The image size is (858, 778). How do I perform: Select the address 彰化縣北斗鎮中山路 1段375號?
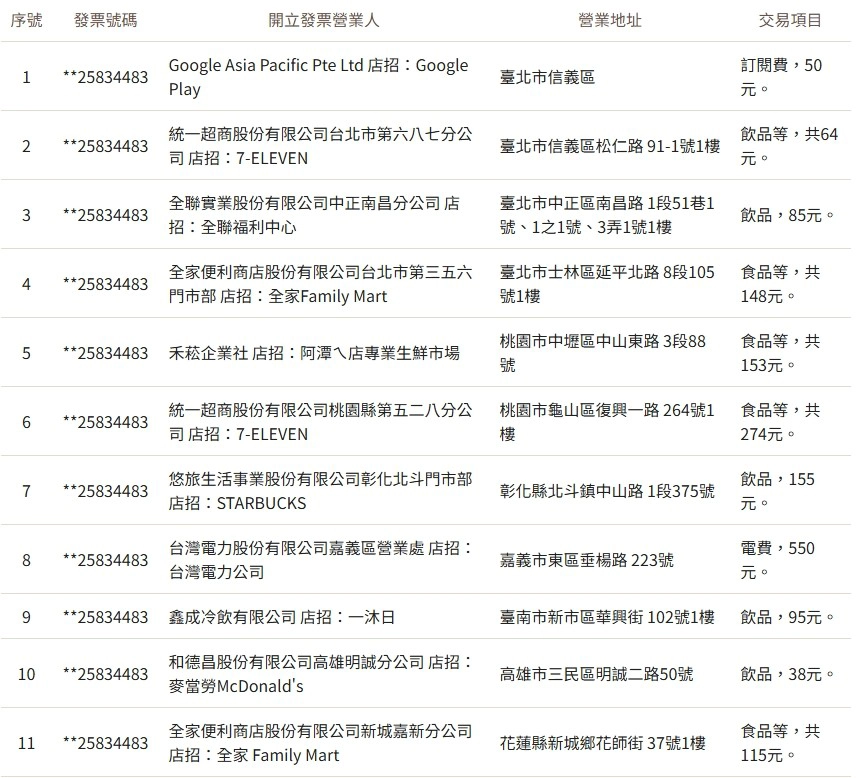(607, 491)
